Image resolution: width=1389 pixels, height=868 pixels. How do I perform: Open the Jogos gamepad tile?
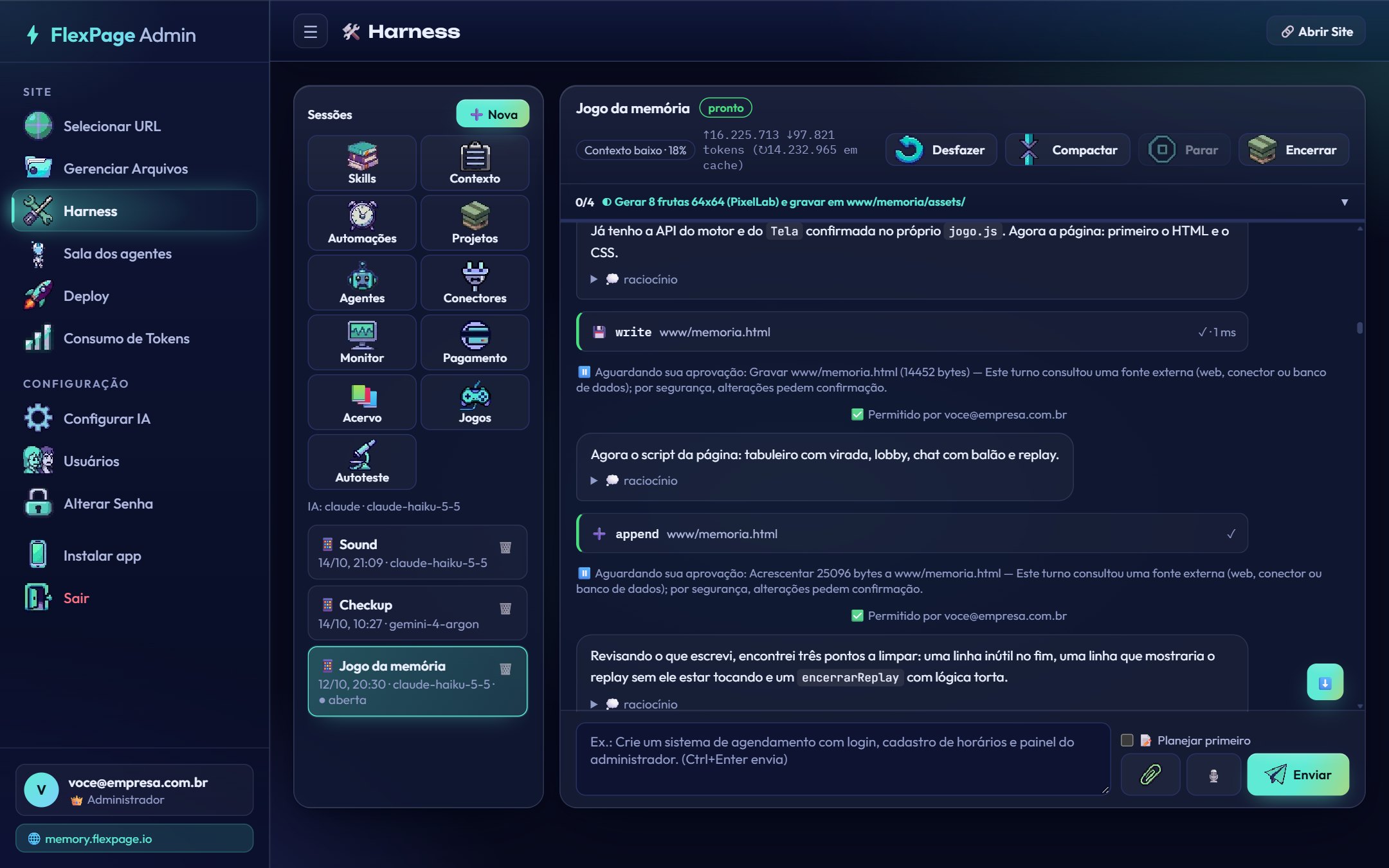(x=475, y=402)
